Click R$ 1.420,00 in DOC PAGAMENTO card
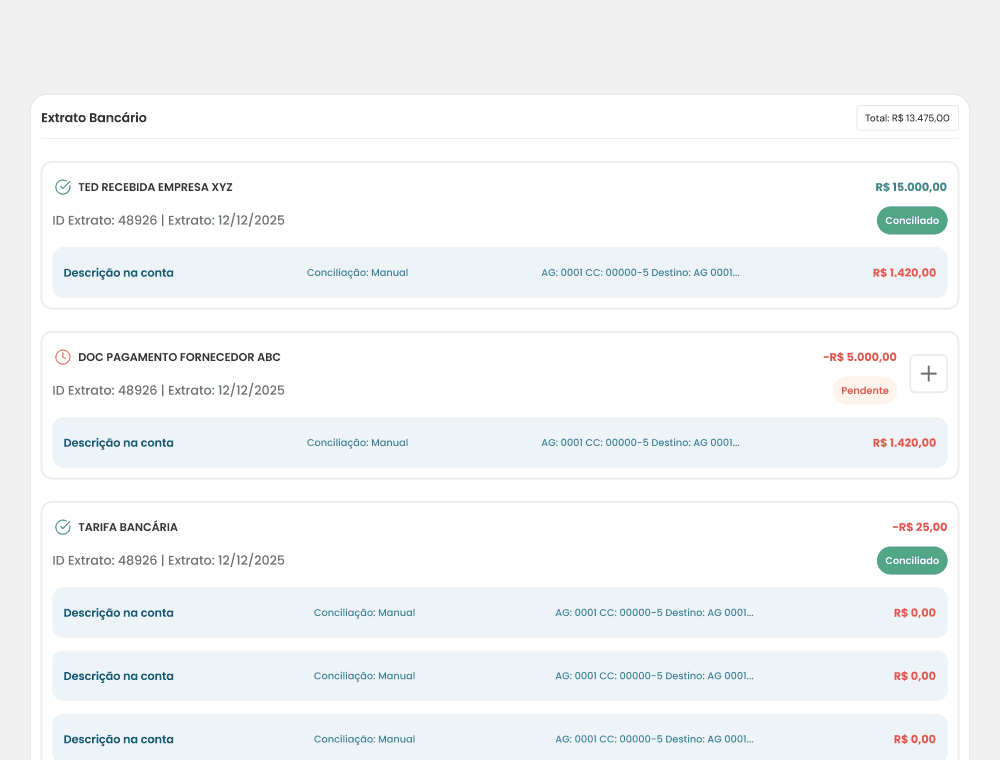 pyautogui.click(x=904, y=442)
